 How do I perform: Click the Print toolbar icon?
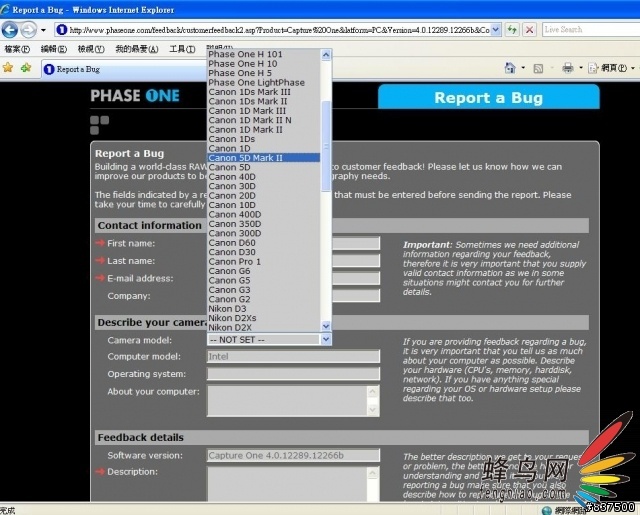[x=568, y=68]
